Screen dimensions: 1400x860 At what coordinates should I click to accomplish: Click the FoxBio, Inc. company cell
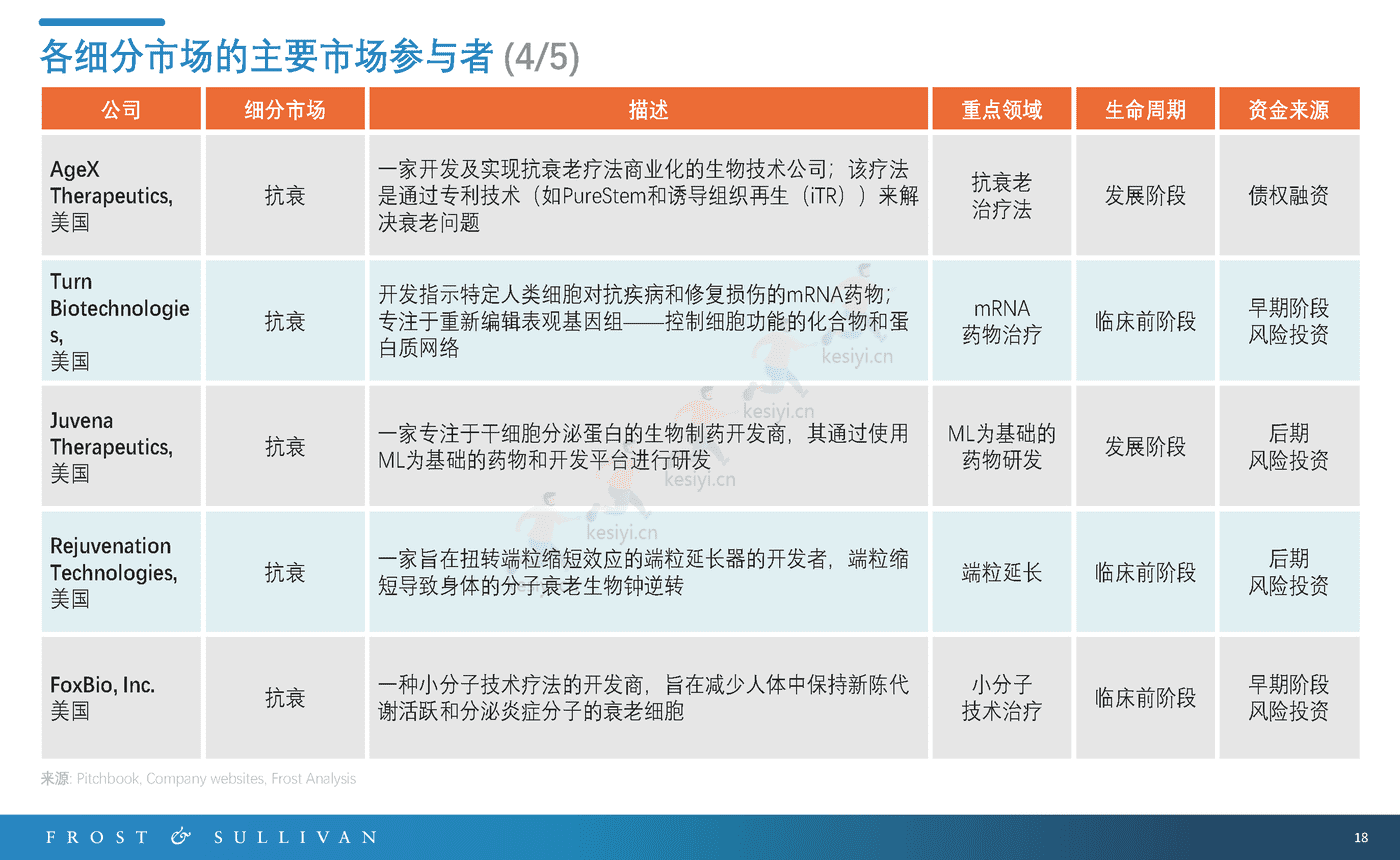[121, 697]
